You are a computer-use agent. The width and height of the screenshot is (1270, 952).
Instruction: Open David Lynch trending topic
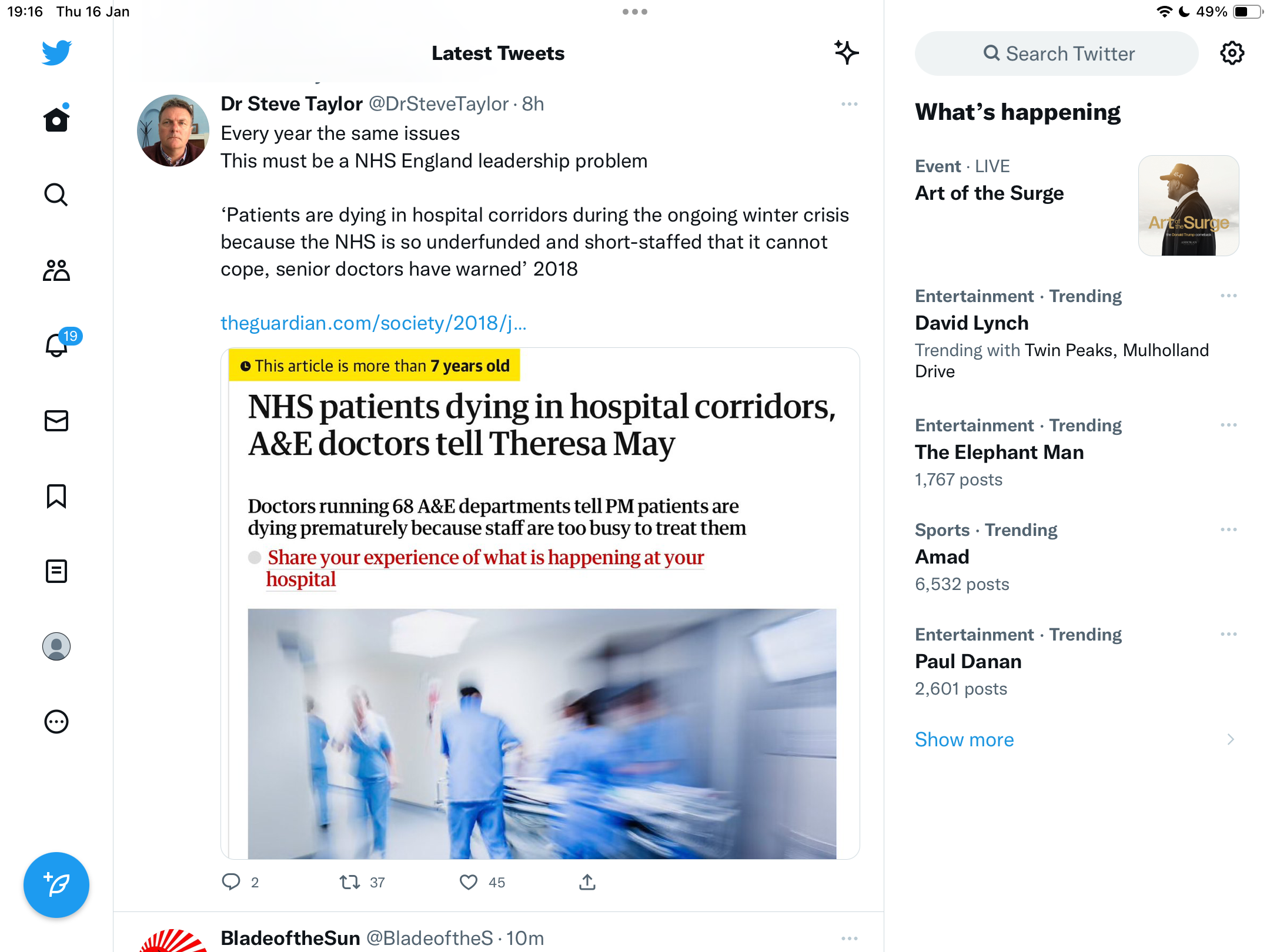(x=972, y=323)
